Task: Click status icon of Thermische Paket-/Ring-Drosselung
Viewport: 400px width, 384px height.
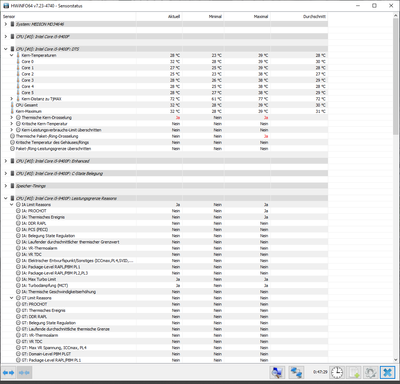Action: click(x=13, y=136)
